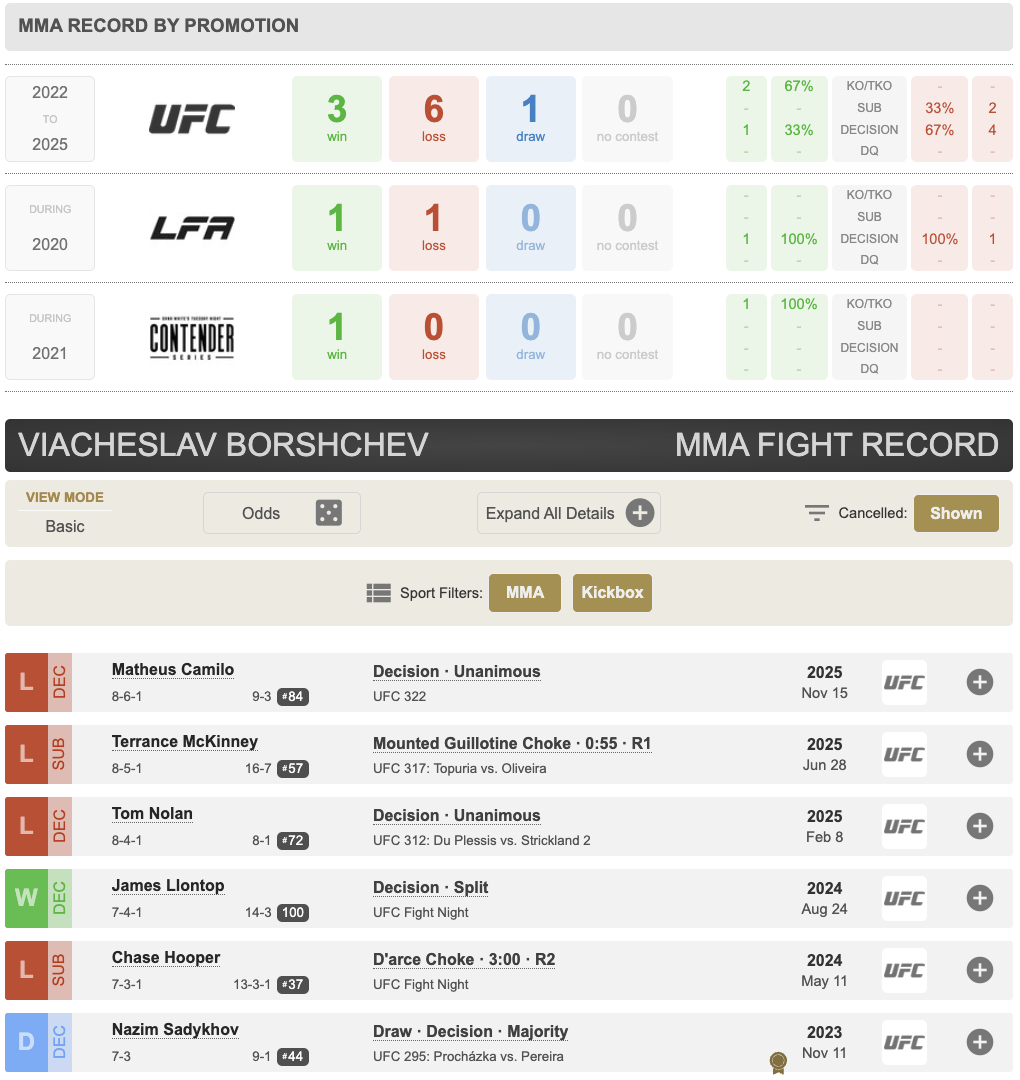Viewport: 1020px width, 1080px height.
Task: Click the LFA promotion logo
Action: coord(192,228)
